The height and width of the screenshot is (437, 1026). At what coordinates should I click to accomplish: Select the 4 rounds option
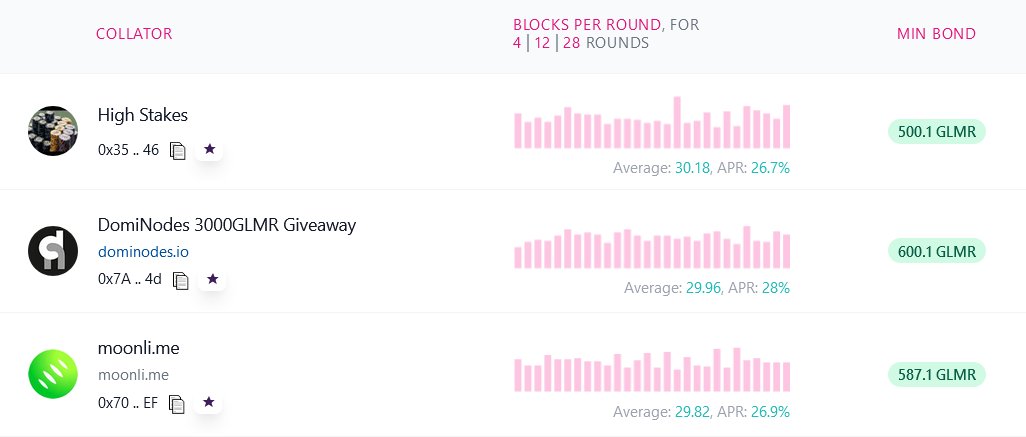coord(517,43)
